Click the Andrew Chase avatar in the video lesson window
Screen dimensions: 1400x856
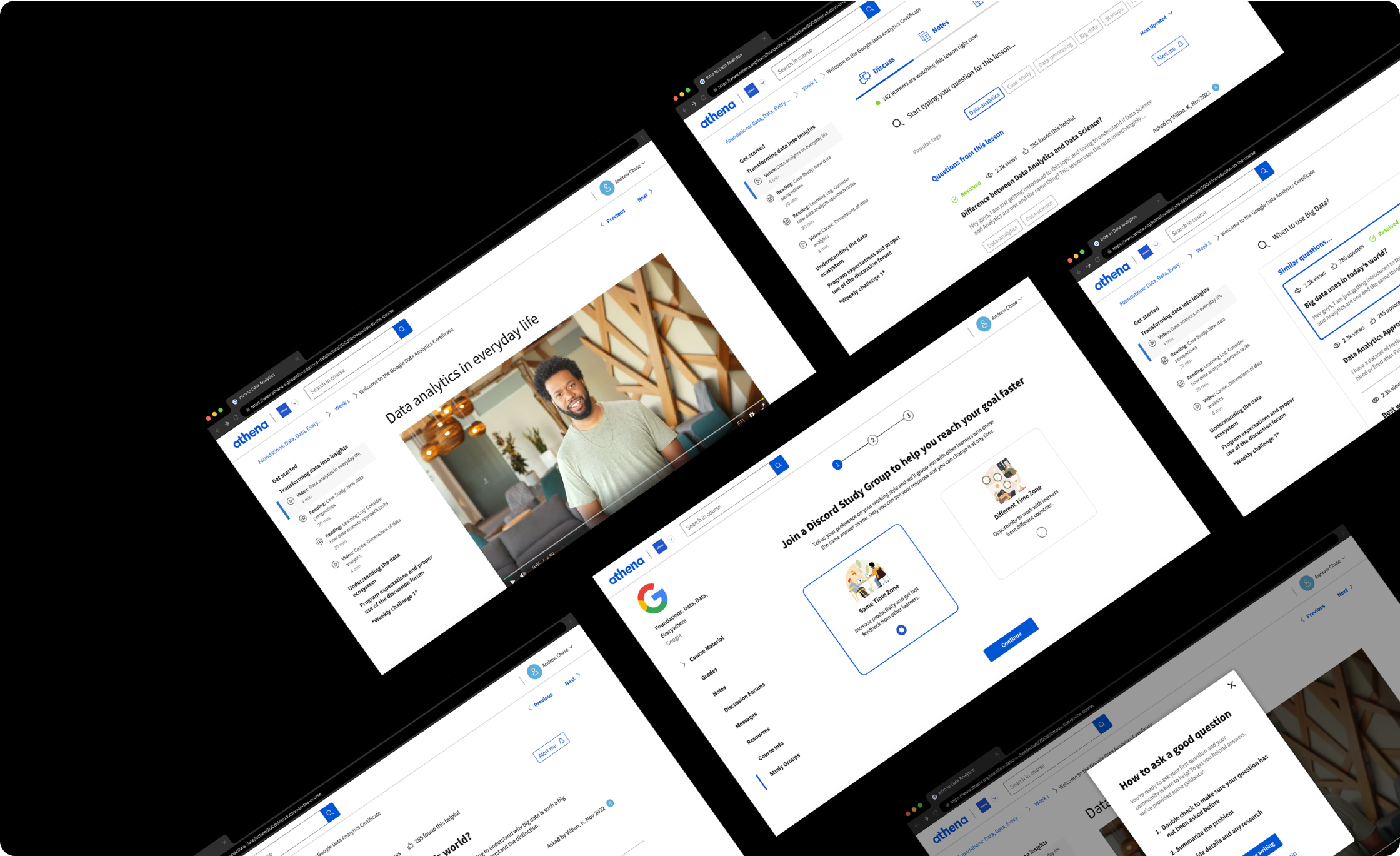point(606,188)
